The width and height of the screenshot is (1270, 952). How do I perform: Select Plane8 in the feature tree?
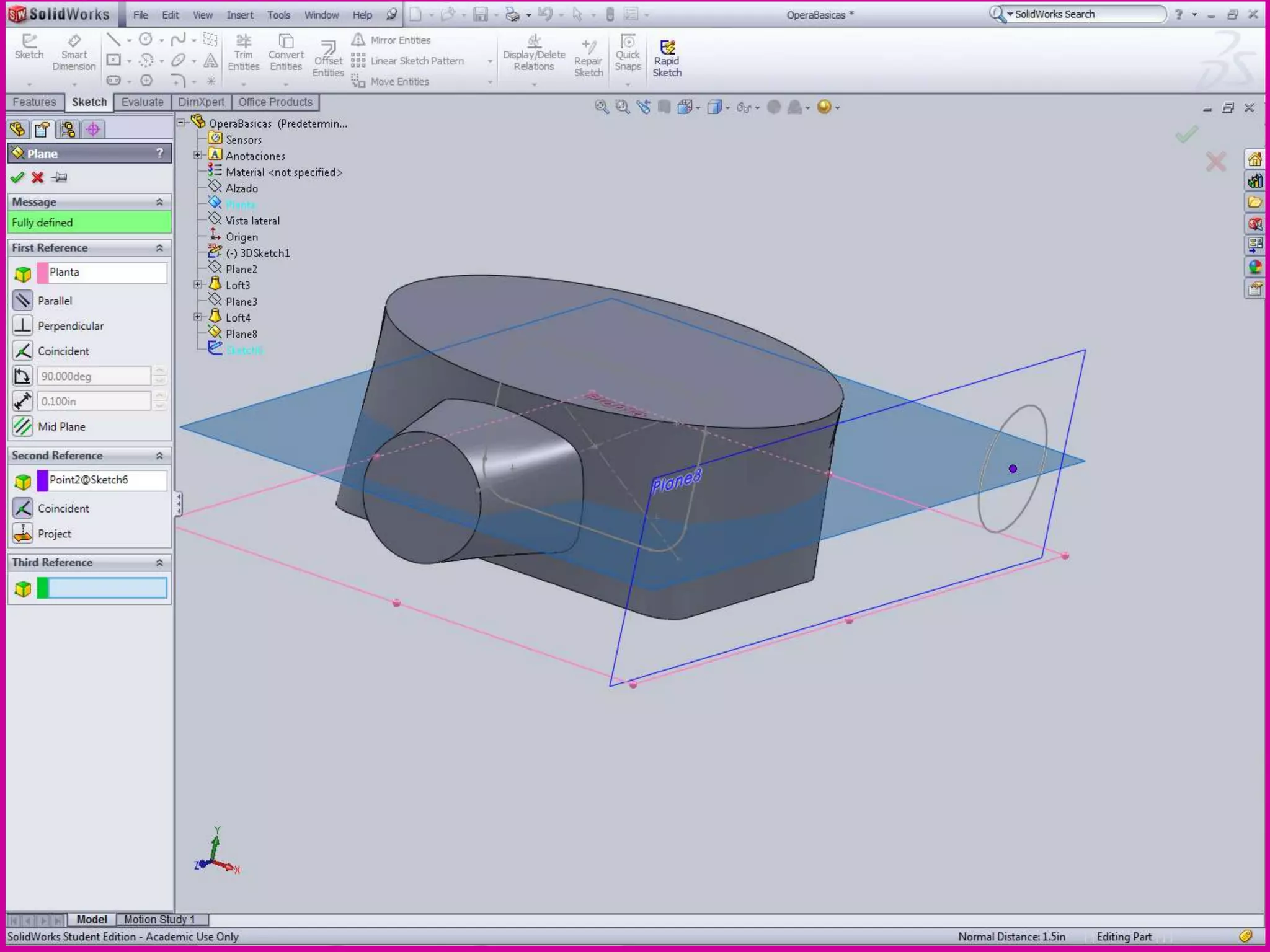click(241, 334)
